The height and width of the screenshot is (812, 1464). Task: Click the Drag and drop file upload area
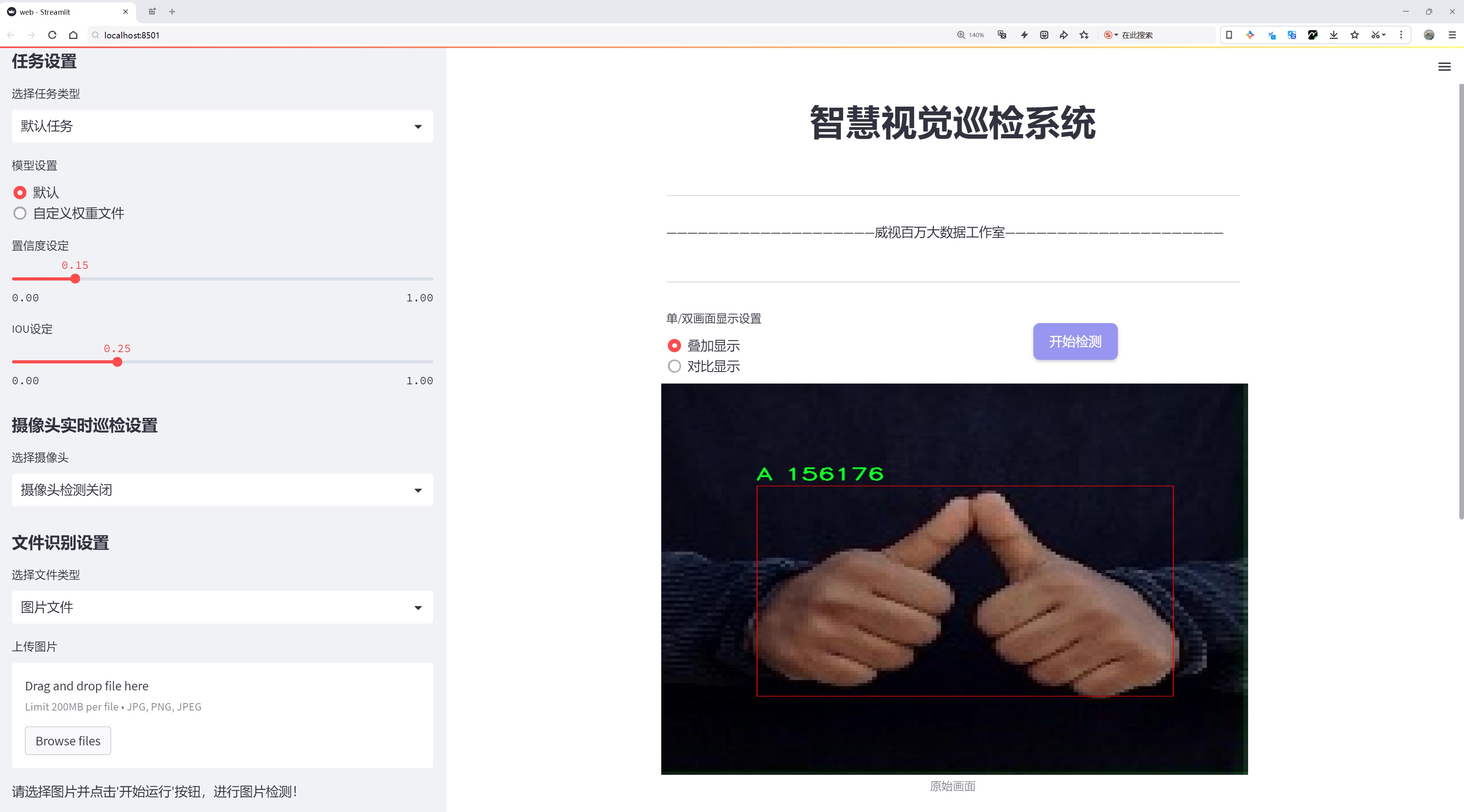coord(222,716)
